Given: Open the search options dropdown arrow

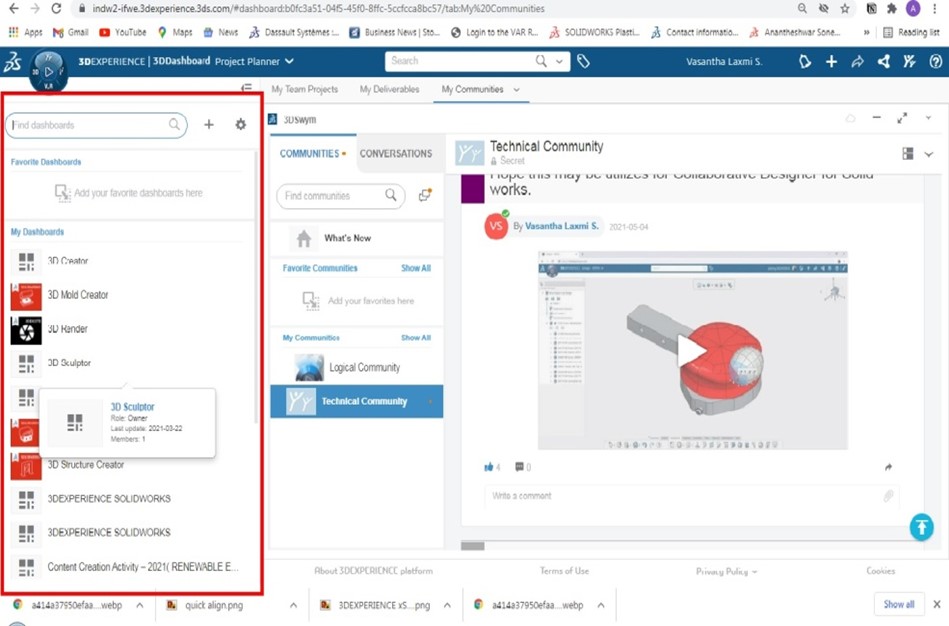Looking at the screenshot, I should (559, 61).
